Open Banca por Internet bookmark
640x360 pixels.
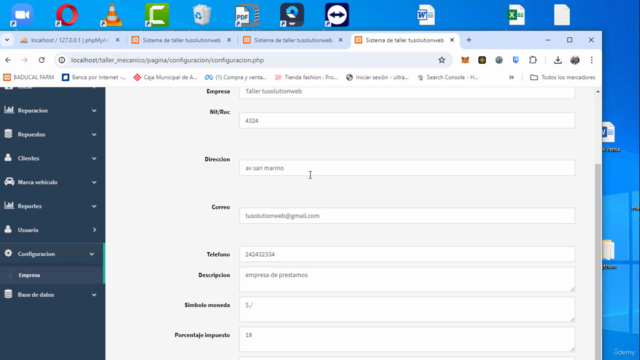coord(94,77)
